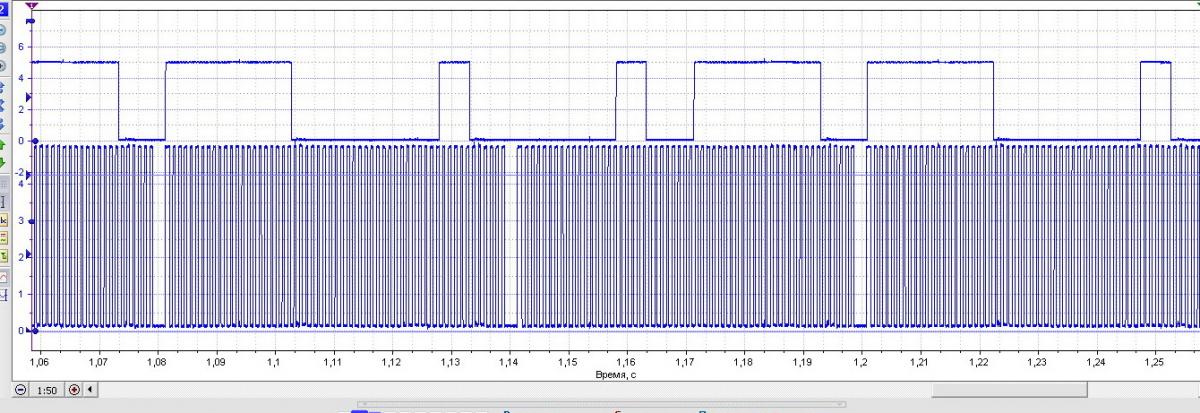Click the 'Время, с' time axis label
Viewport: 1200px width, 413px height.
pos(616,374)
